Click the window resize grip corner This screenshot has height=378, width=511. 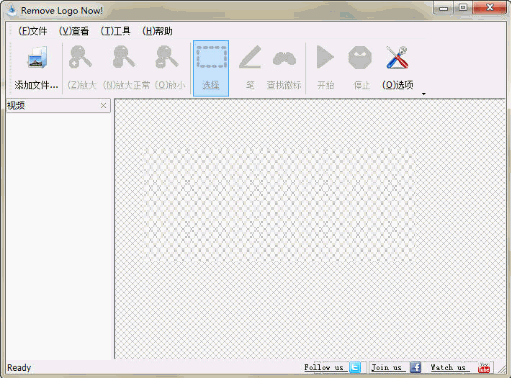pos(502,369)
